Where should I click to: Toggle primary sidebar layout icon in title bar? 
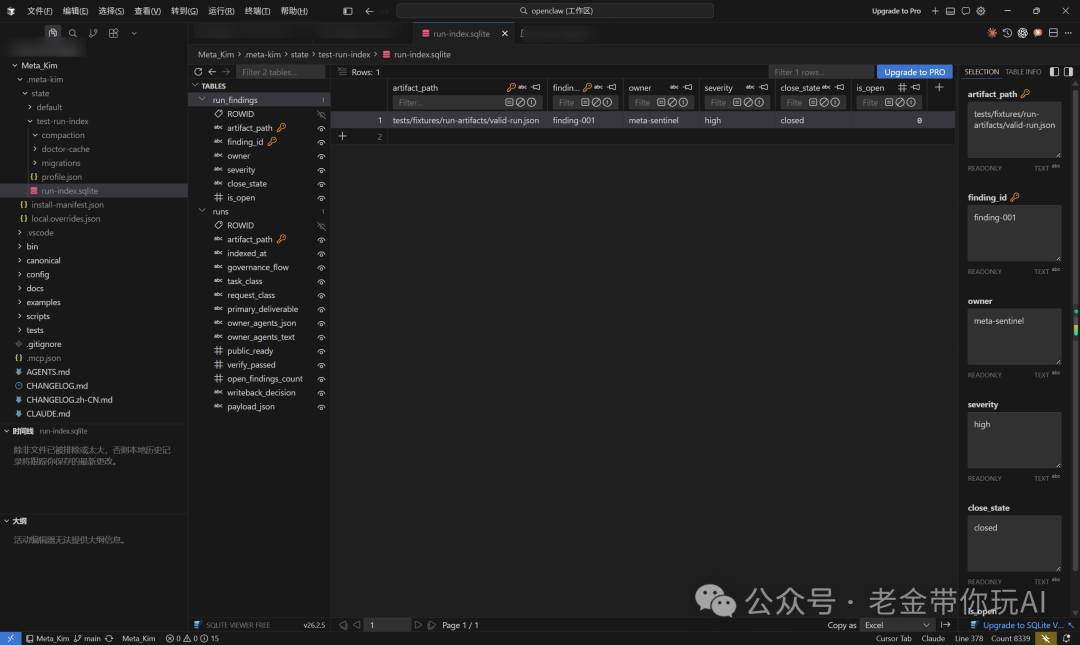pos(348,11)
